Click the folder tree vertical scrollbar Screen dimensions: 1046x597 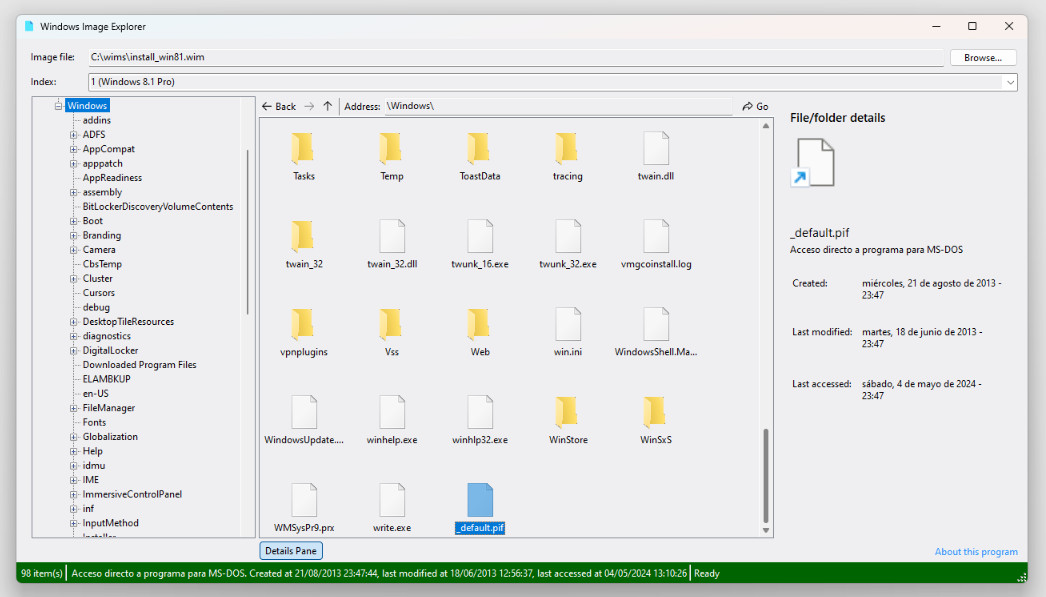tap(247, 231)
